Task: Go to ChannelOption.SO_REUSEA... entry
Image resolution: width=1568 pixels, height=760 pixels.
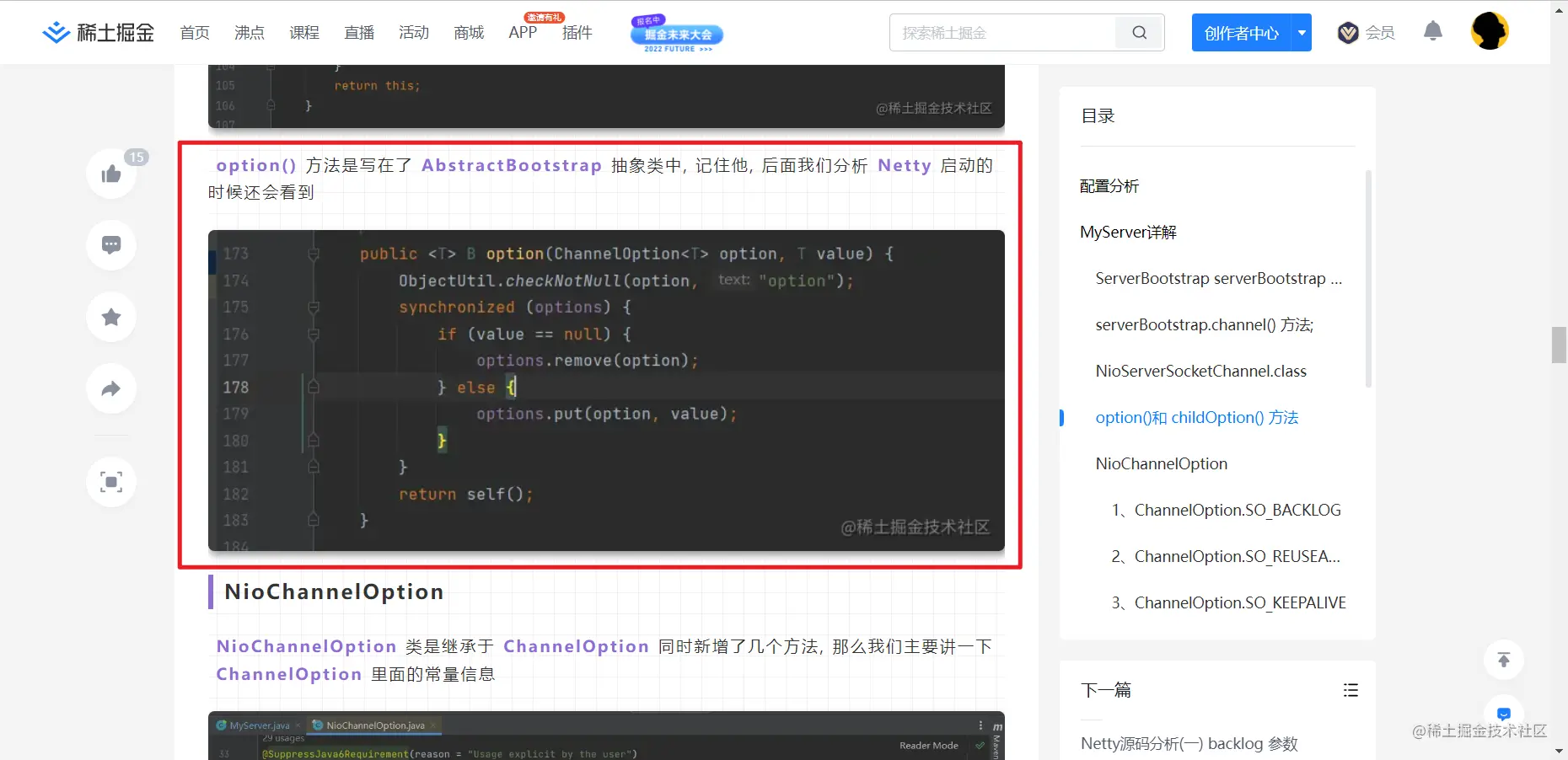Action: click(1226, 557)
